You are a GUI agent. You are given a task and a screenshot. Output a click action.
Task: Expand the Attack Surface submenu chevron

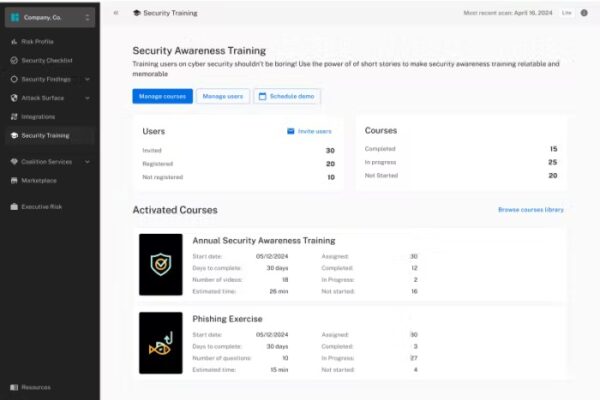(x=87, y=98)
